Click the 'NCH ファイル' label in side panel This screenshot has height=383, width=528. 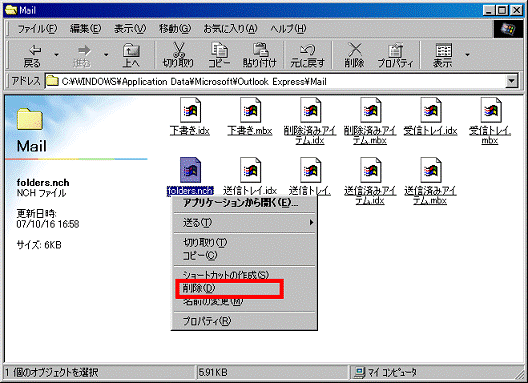click(x=41, y=193)
